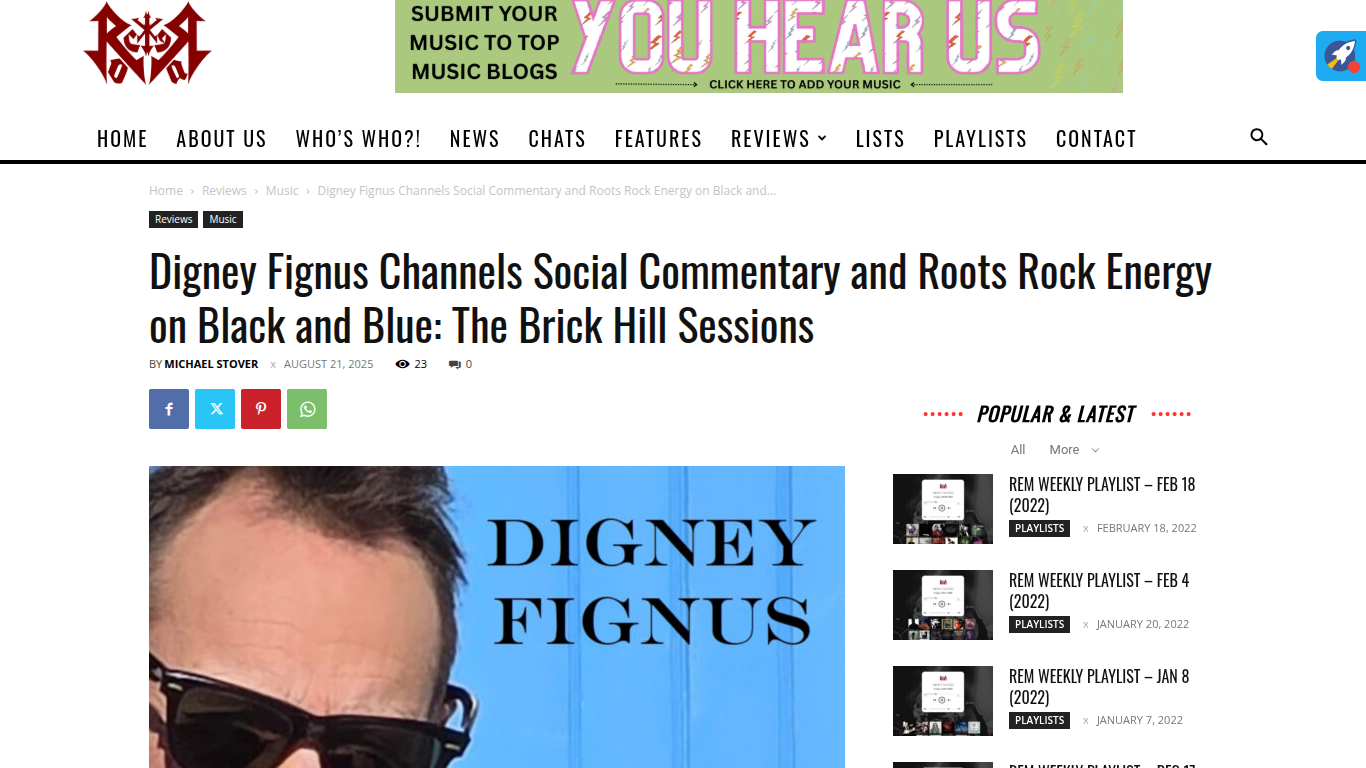This screenshot has height=768, width=1366.
Task: Open REM Weekly Playlist – Jan 8 article
Action: click(x=1099, y=687)
